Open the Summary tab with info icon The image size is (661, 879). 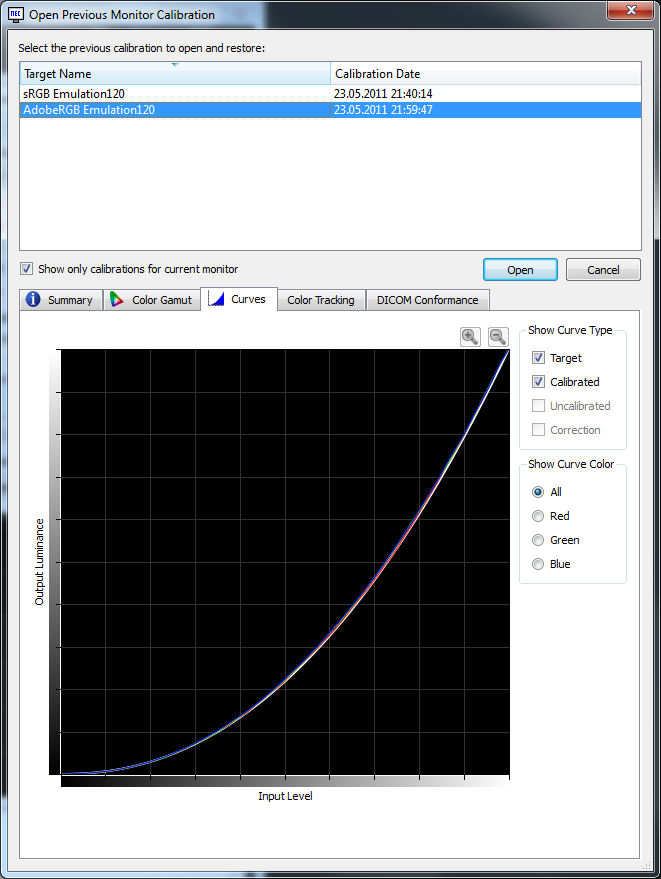click(60, 300)
